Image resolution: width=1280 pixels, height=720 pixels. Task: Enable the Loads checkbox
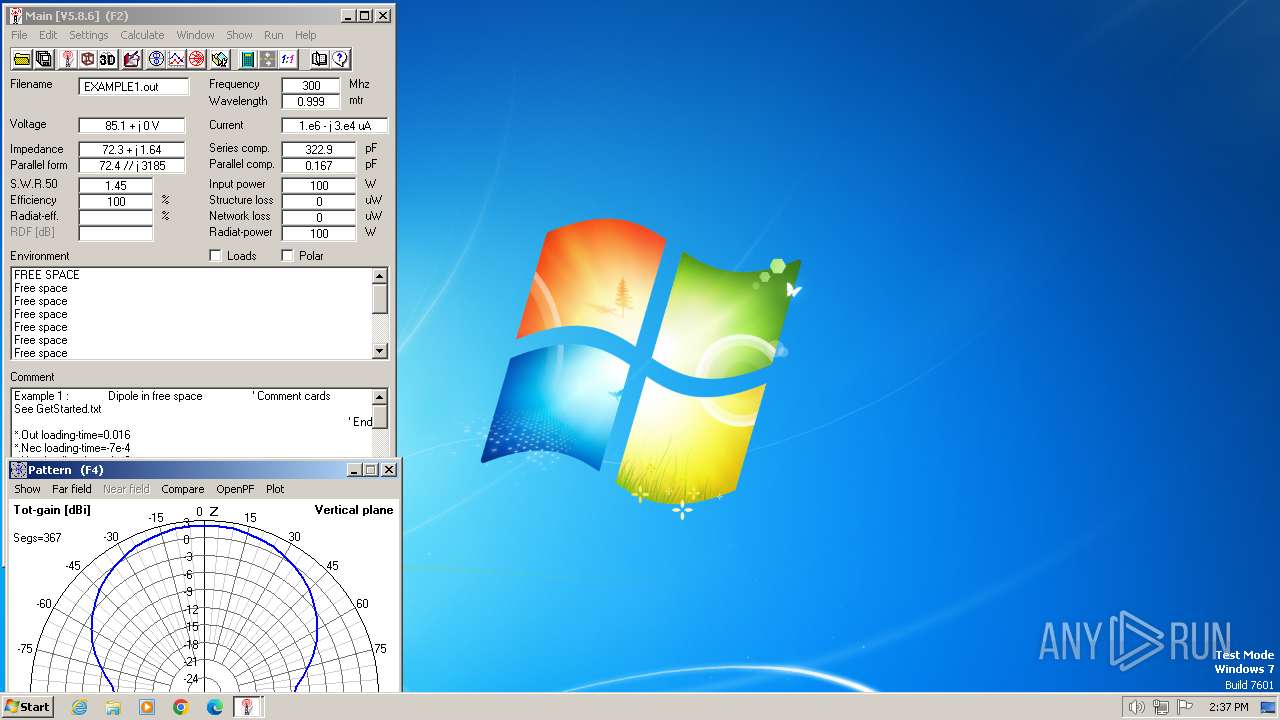point(215,256)
